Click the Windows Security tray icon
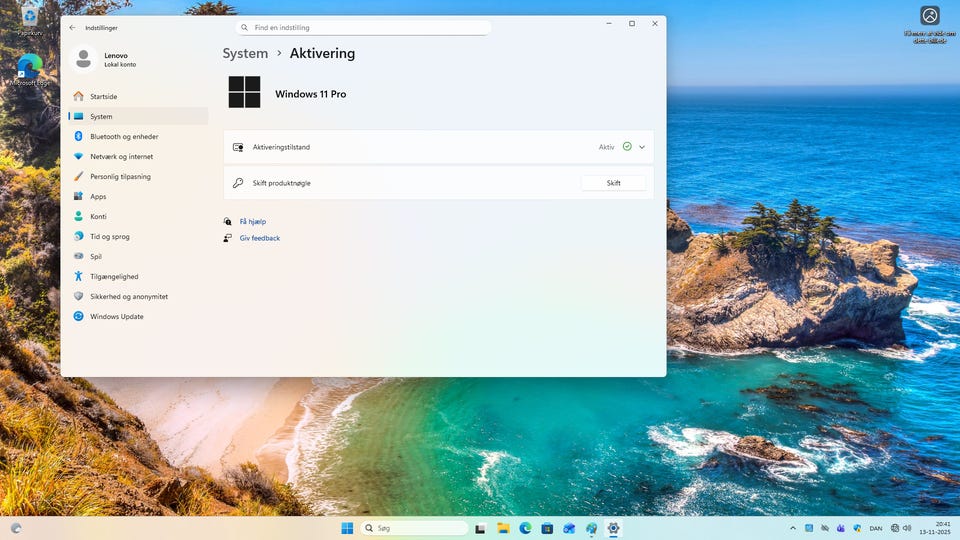 [x=857, y=528]
